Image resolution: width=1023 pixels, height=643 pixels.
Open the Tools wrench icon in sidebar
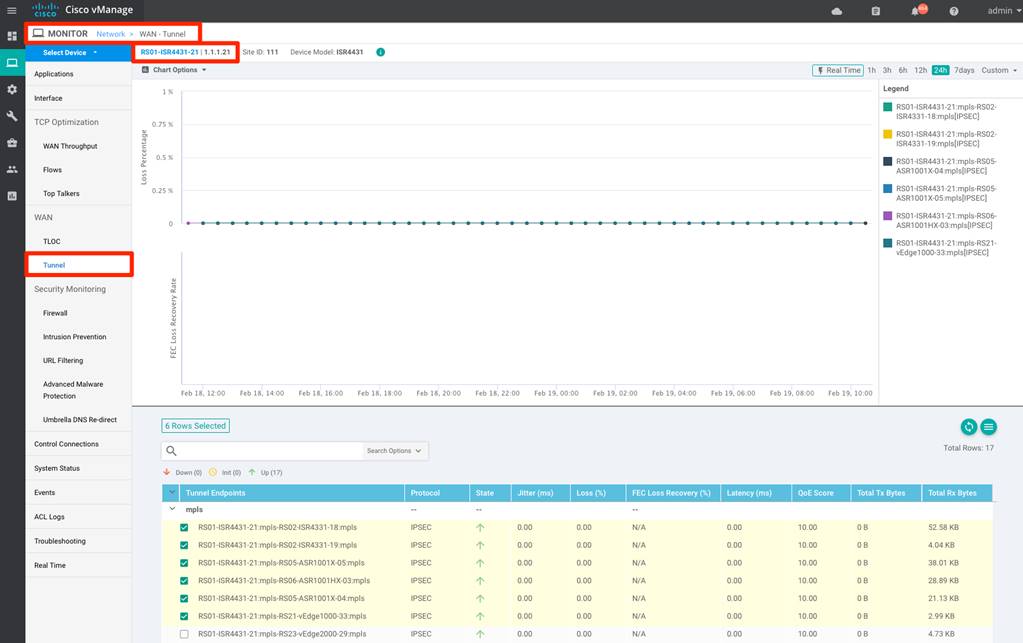point(12,116)
